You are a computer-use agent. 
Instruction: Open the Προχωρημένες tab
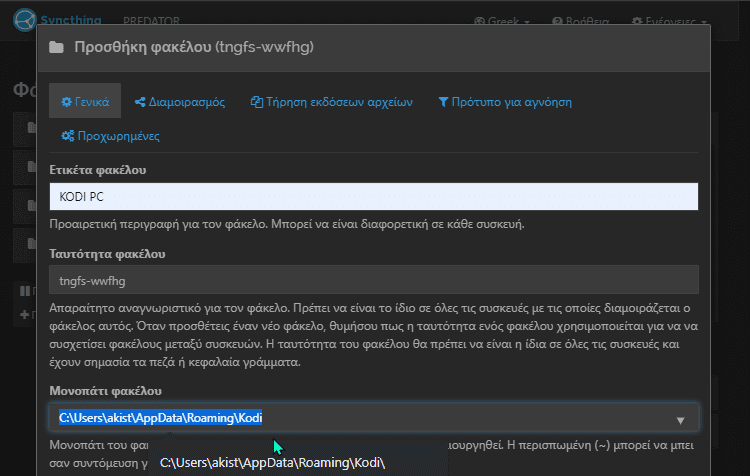pos(110,136)
